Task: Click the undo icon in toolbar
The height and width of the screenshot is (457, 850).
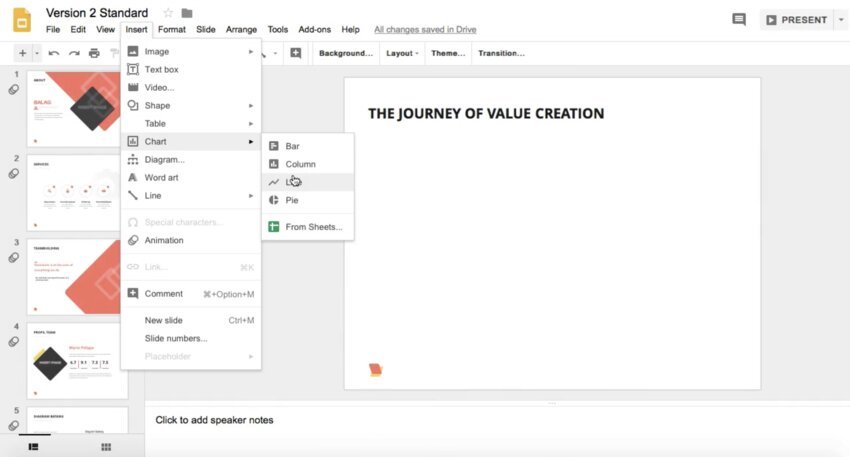Action: 53,53
